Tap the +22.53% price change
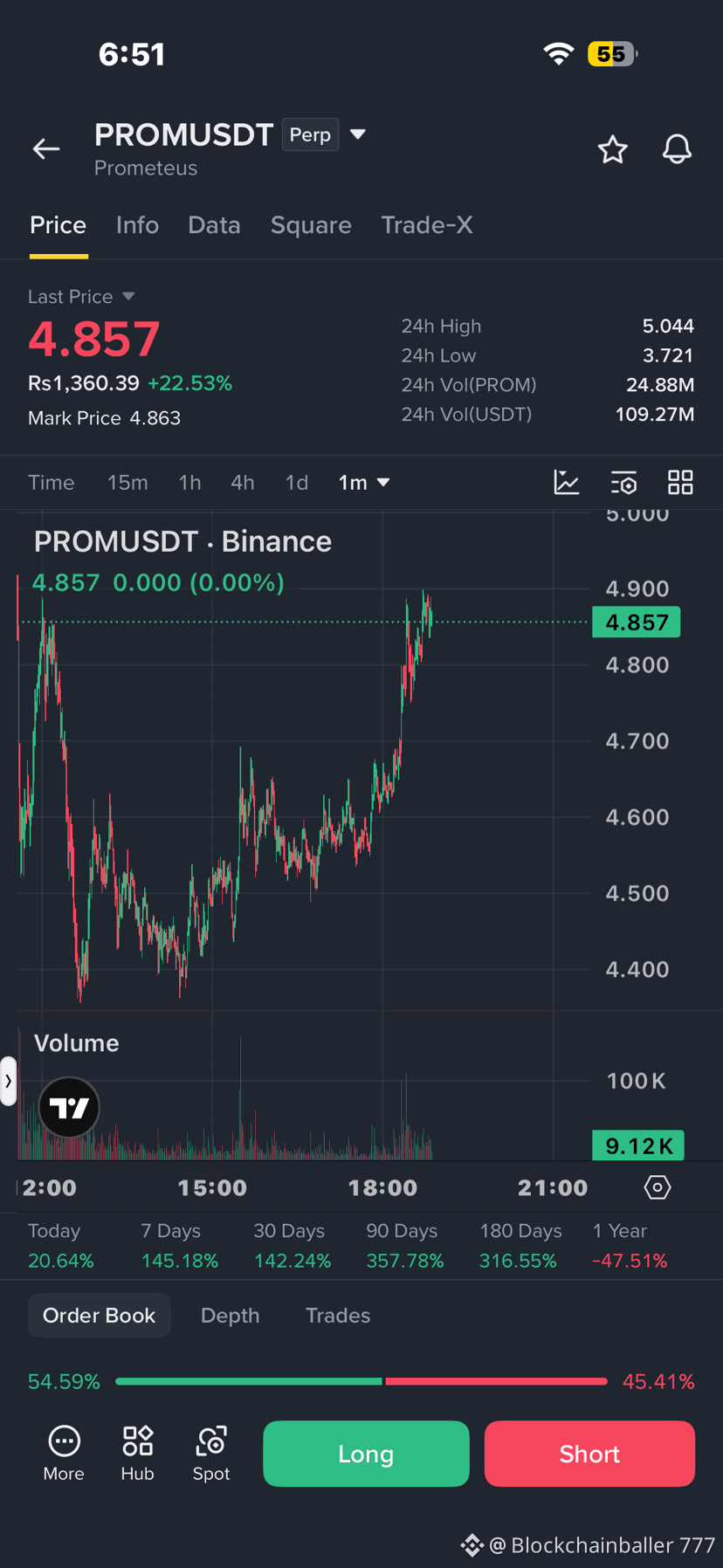Image resolution: width=723 pixels, height=1568 pixels. (x=189, y=383)
